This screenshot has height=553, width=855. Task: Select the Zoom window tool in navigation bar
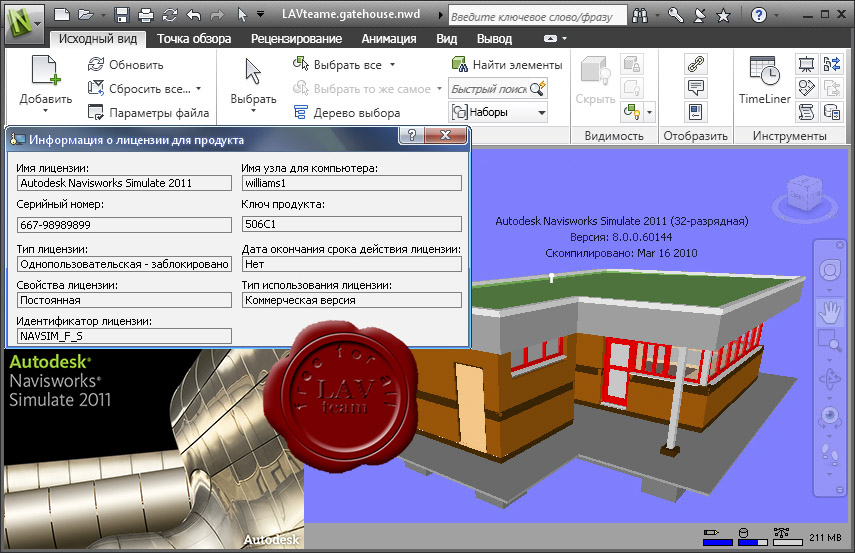point(829,340)
